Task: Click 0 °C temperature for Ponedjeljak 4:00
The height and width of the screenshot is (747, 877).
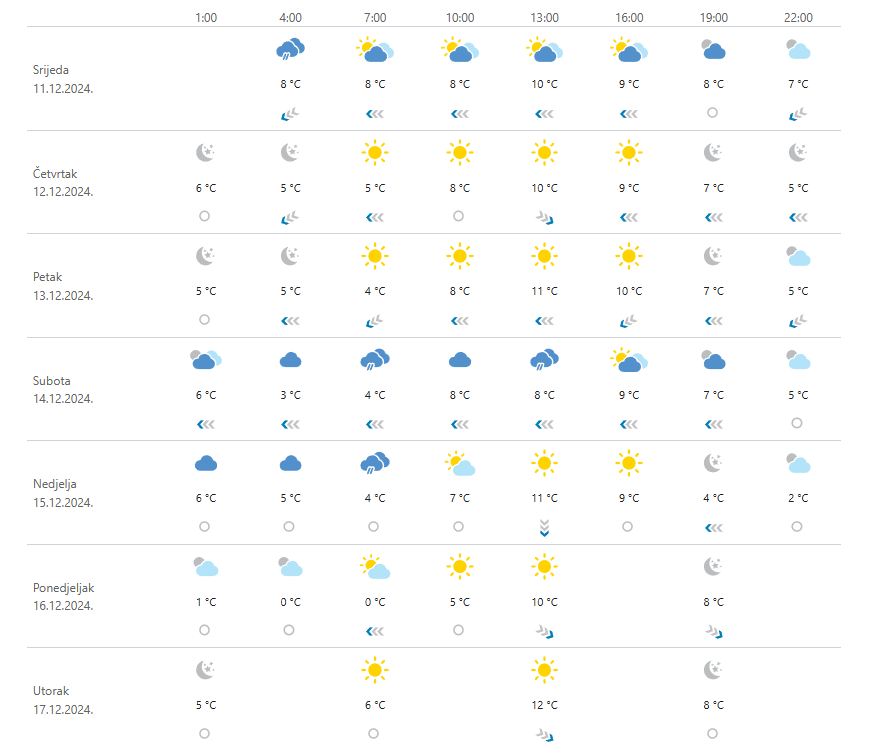Action: [290, 602]
